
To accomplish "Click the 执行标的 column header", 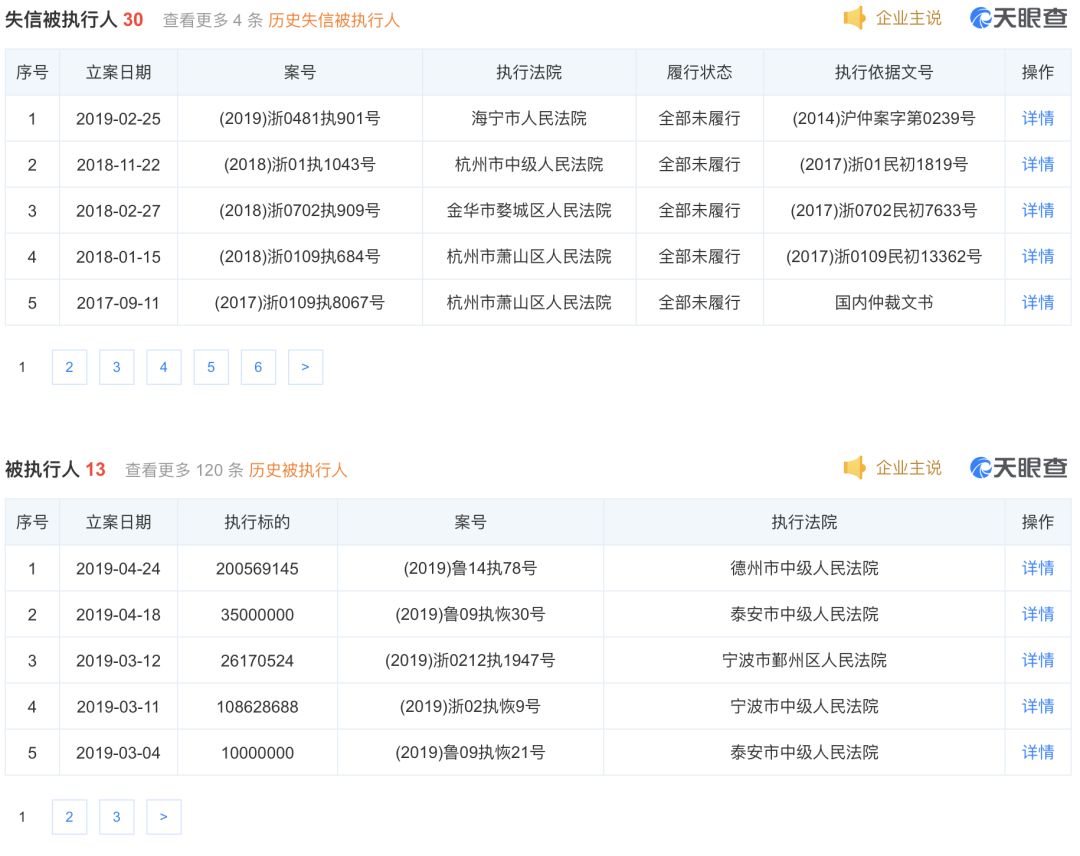I will click(x=257, y=522).
